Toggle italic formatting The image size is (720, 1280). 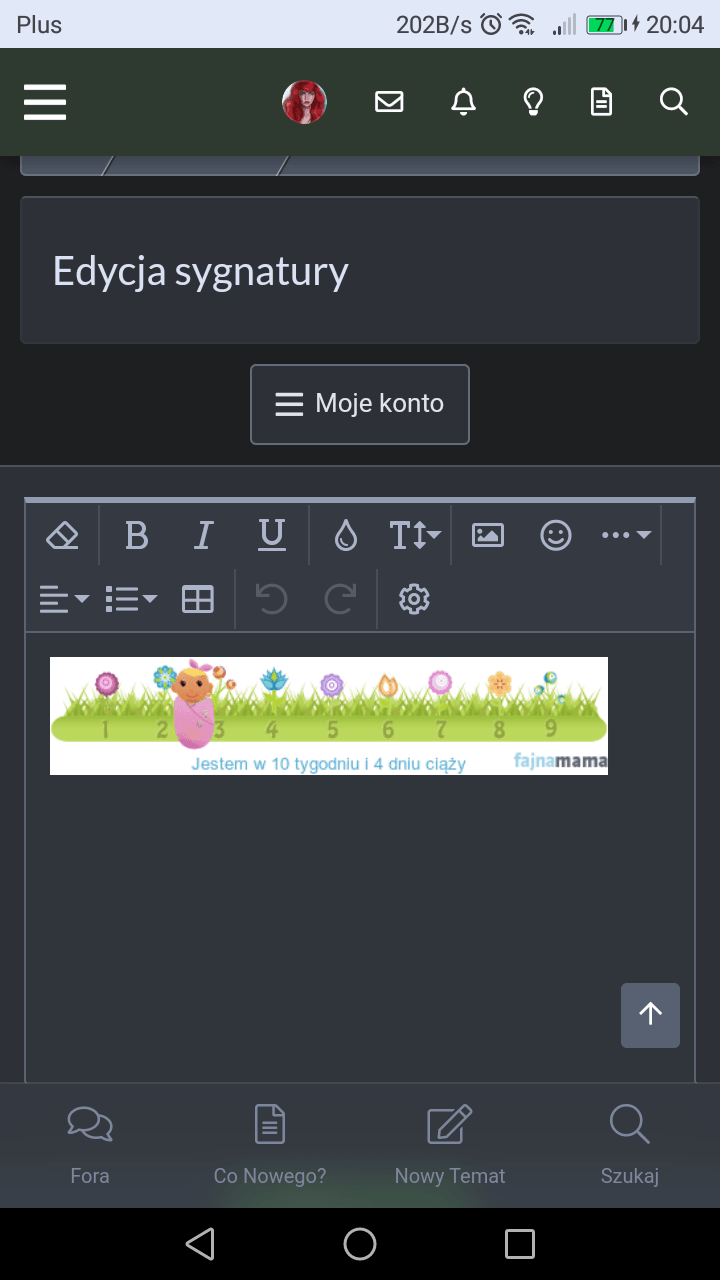tap(204, 536)
